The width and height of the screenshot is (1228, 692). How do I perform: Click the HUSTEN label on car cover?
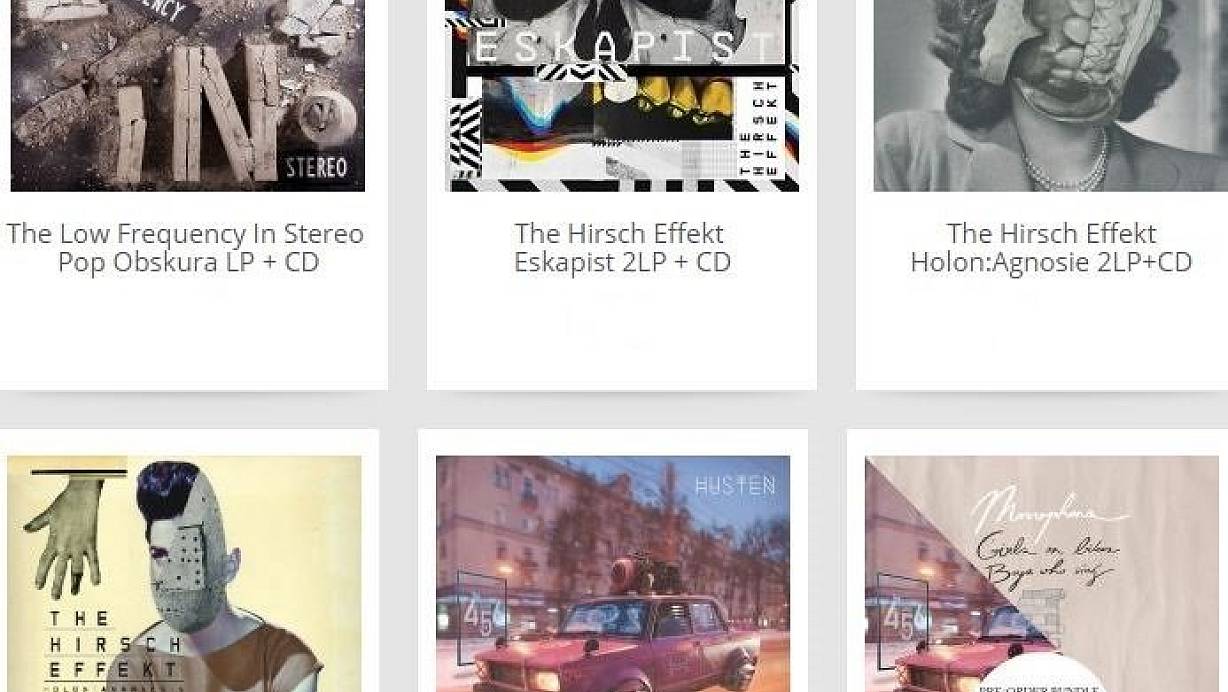point(735,486)
